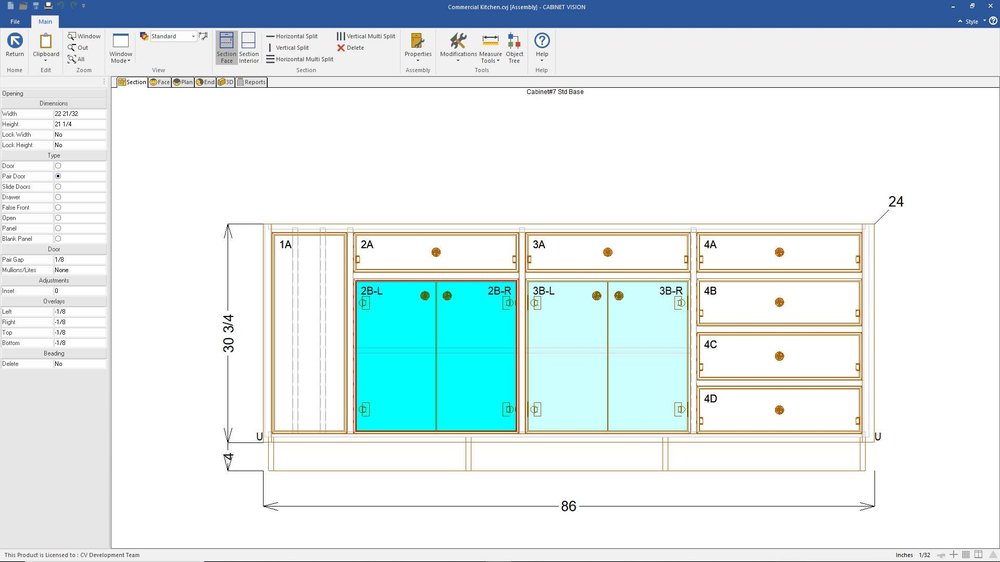Image resolution: width=1000 pixels, height=562 pixels.
Task: Switch to the Face view tab
Action: pyautogui.click(x=159, y=82)
